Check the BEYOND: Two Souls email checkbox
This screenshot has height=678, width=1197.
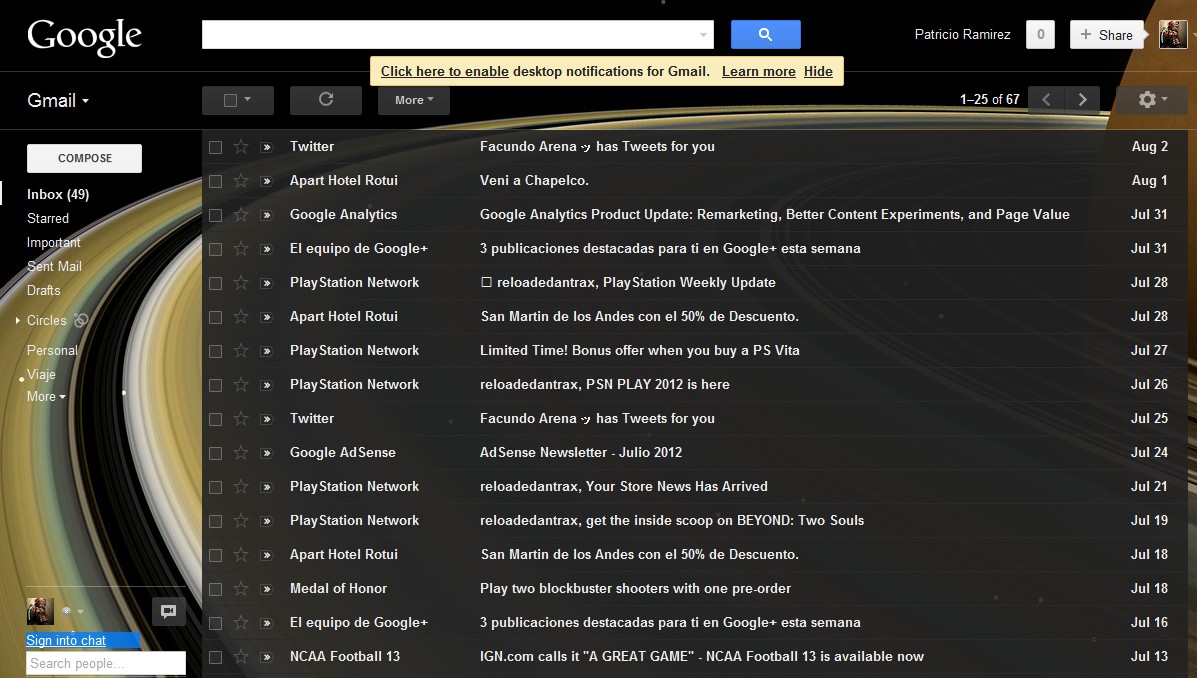[x=215, y=521]
